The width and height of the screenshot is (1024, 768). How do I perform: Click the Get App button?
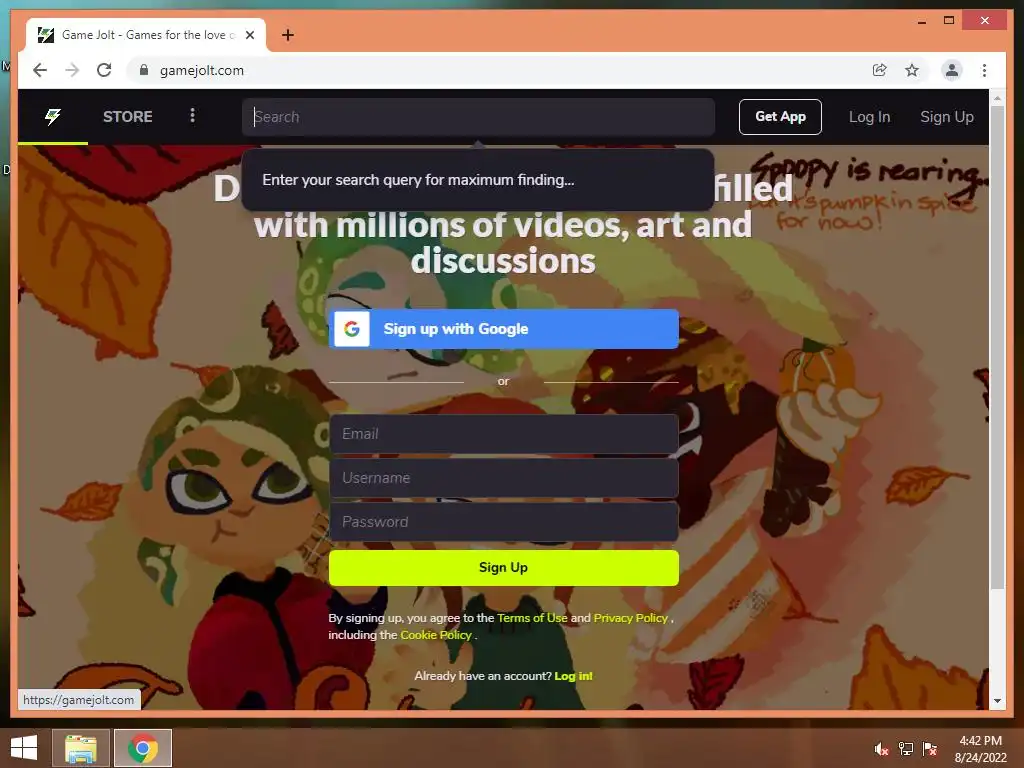click(x=780, y=117)
